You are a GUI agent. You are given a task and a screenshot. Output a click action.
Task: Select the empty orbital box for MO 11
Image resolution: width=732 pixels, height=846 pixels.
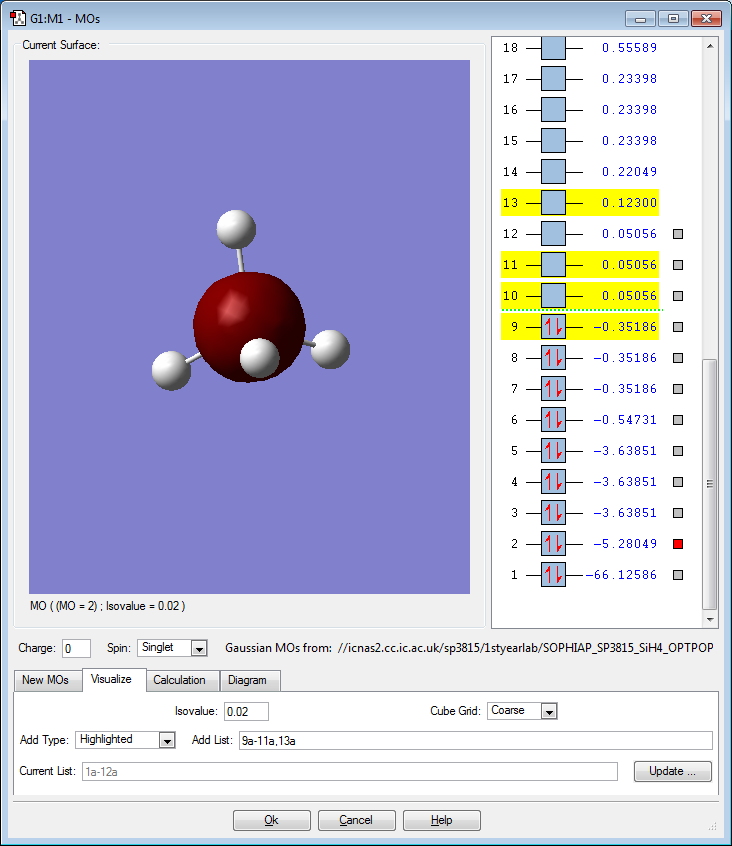(x=553, y=265)
